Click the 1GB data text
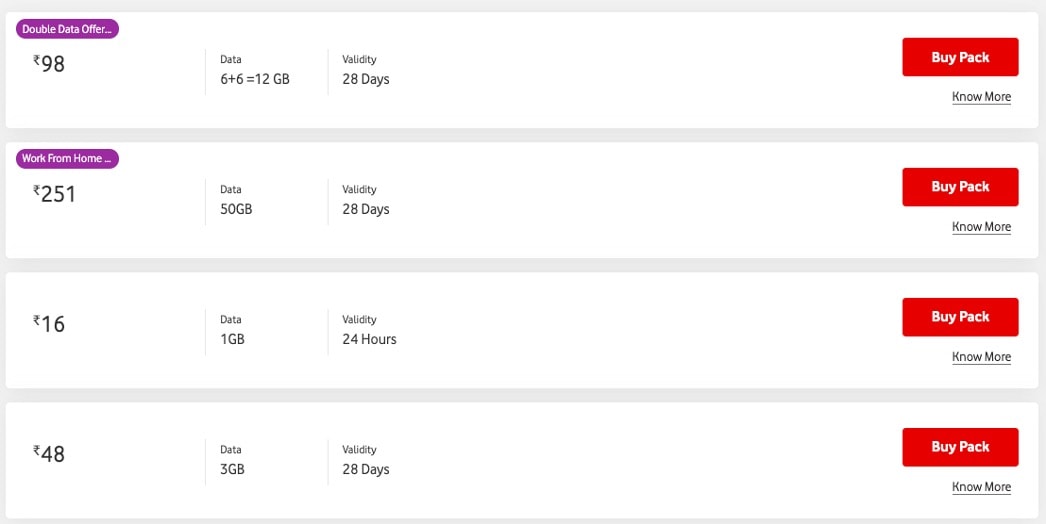 tap(232, 340)
